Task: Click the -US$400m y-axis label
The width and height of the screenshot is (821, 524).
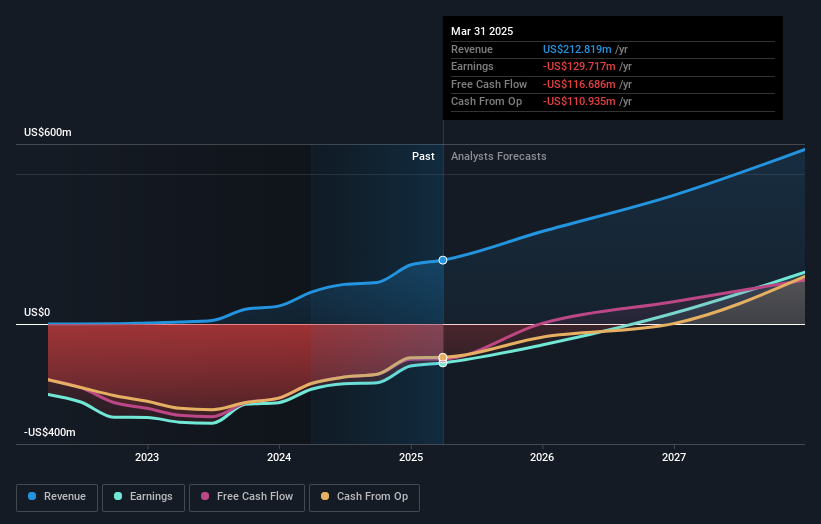Action: pos(50,432)
